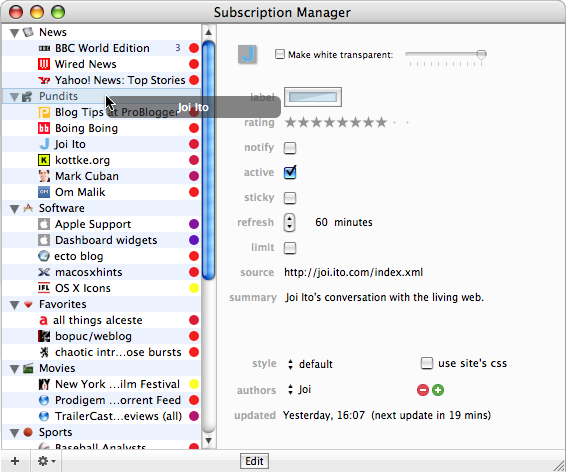Click the large J feed image thumbnail
The height and width of the screenshot is (472, 566).
248,54
